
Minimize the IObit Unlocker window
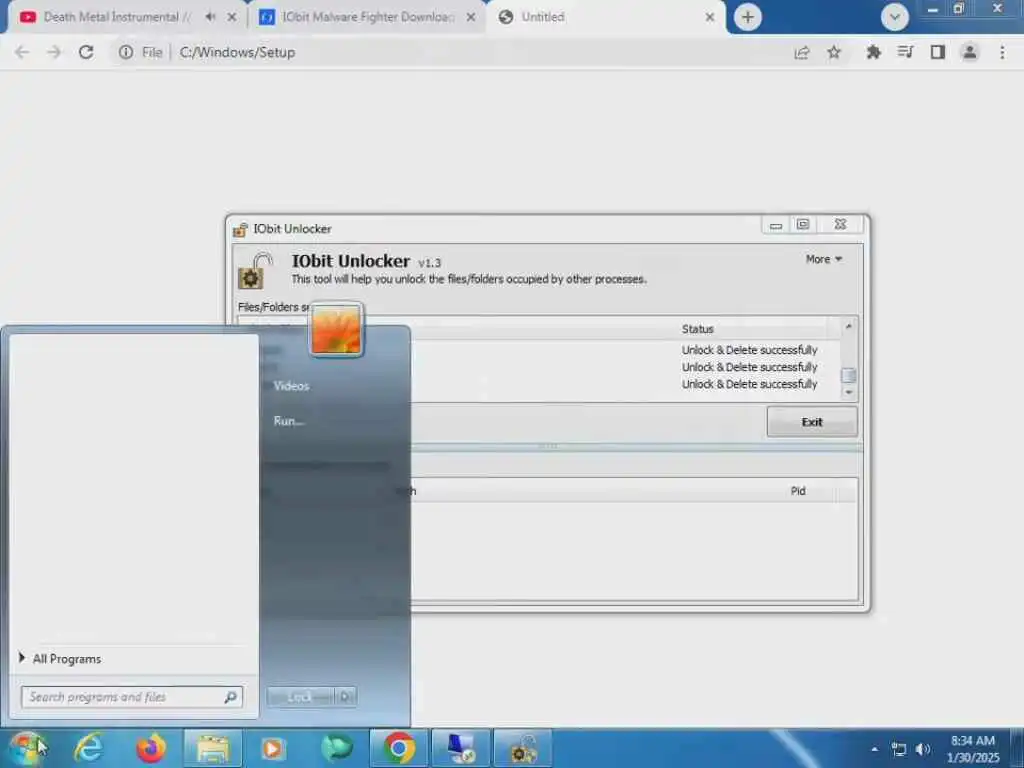tap(776, 225)
